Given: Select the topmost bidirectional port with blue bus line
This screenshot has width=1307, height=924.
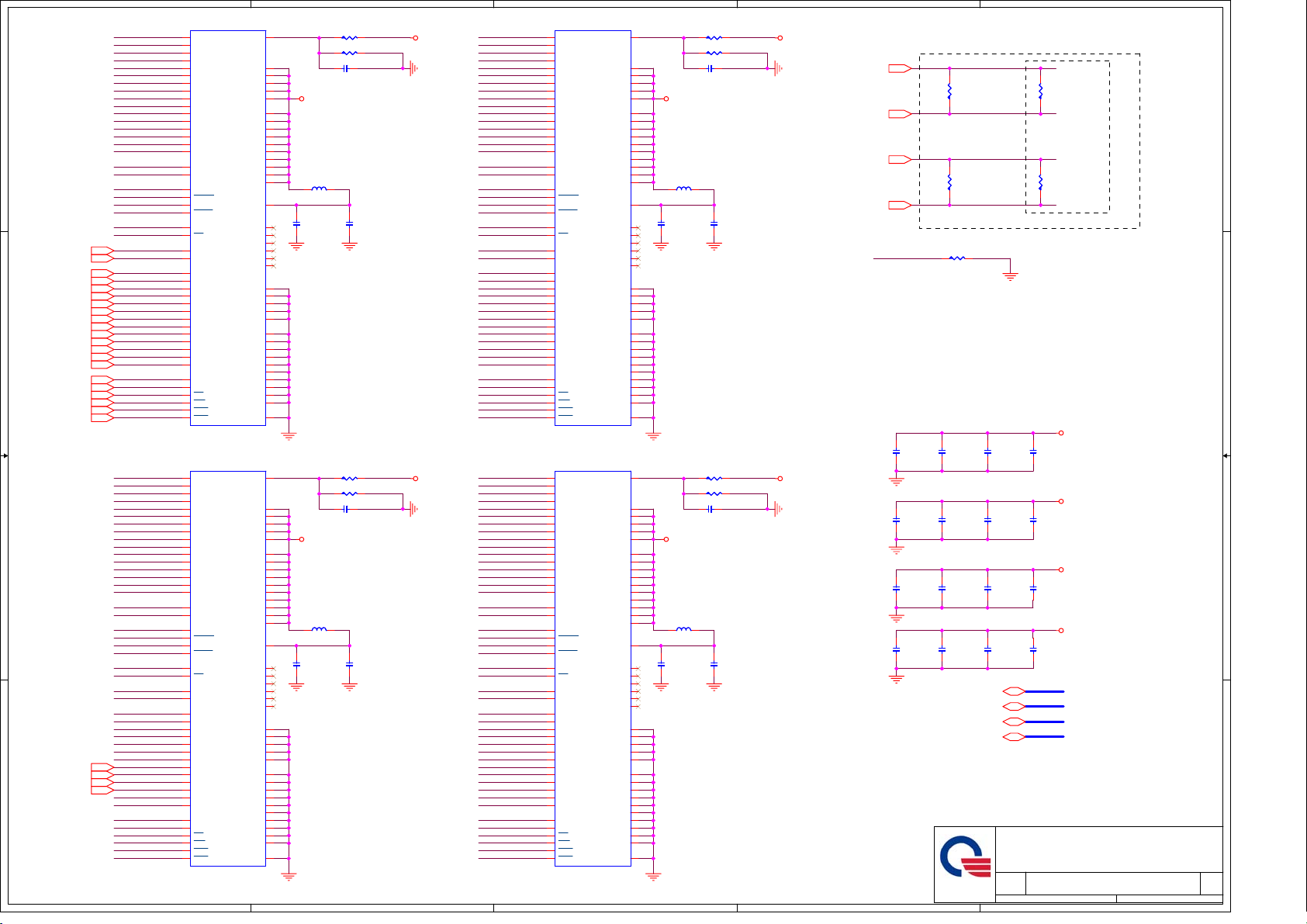Looking at the screenshot, I should pos(1014,691).
